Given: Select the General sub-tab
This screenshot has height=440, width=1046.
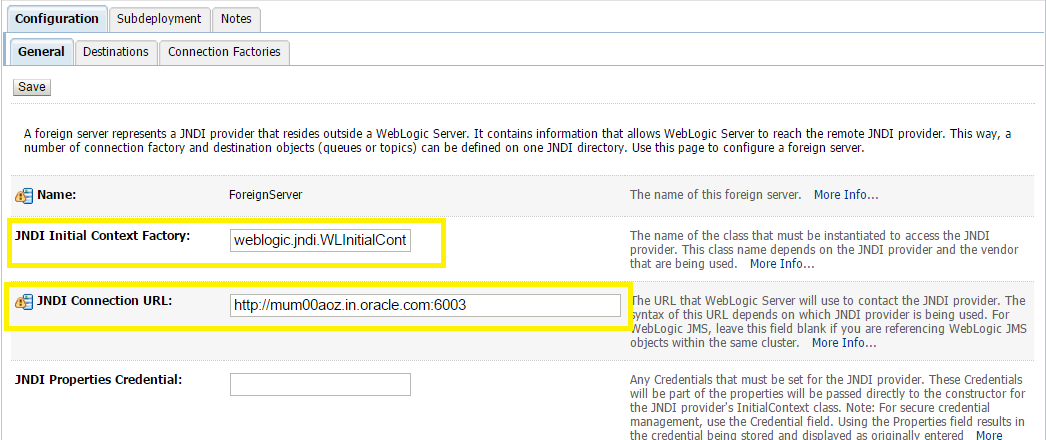Looking at the screenshot, I should click(x=41, y=52).
